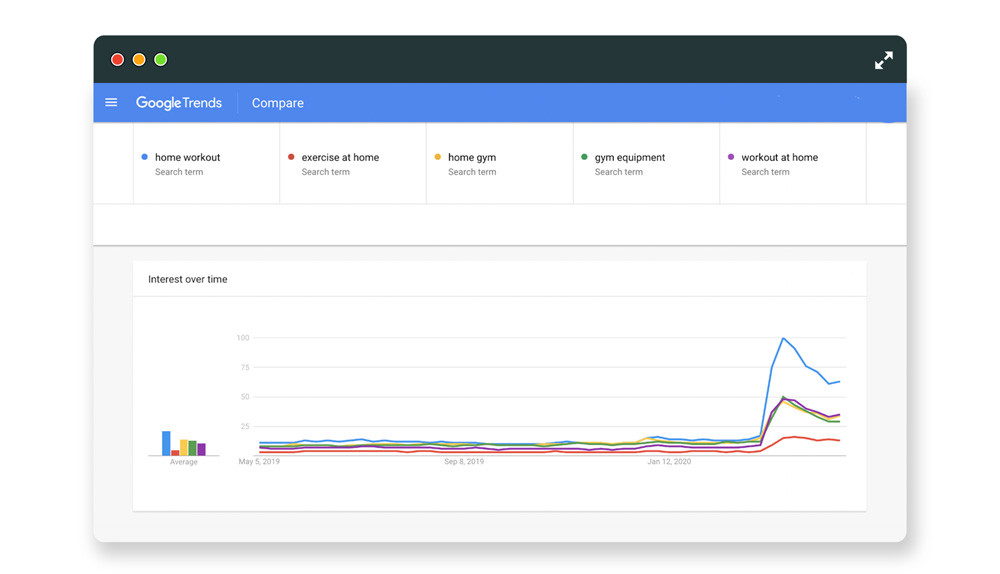1000x574 pixels.
Task: Open the Compare section in header
Action: tap(277, 103)
